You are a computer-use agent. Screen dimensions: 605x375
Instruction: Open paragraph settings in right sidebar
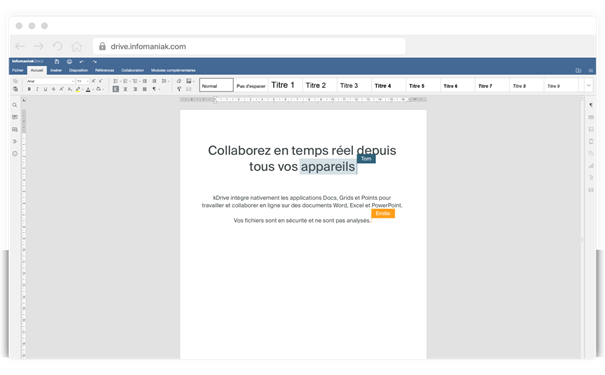click(591, 105)
